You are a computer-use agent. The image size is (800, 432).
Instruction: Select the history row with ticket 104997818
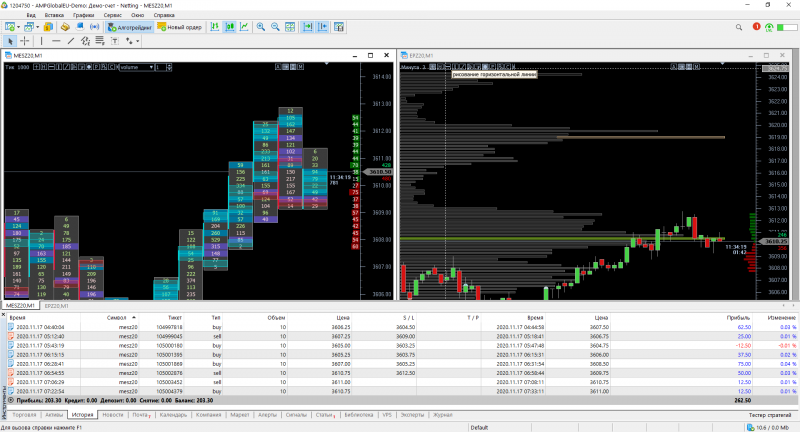[402, 327]
